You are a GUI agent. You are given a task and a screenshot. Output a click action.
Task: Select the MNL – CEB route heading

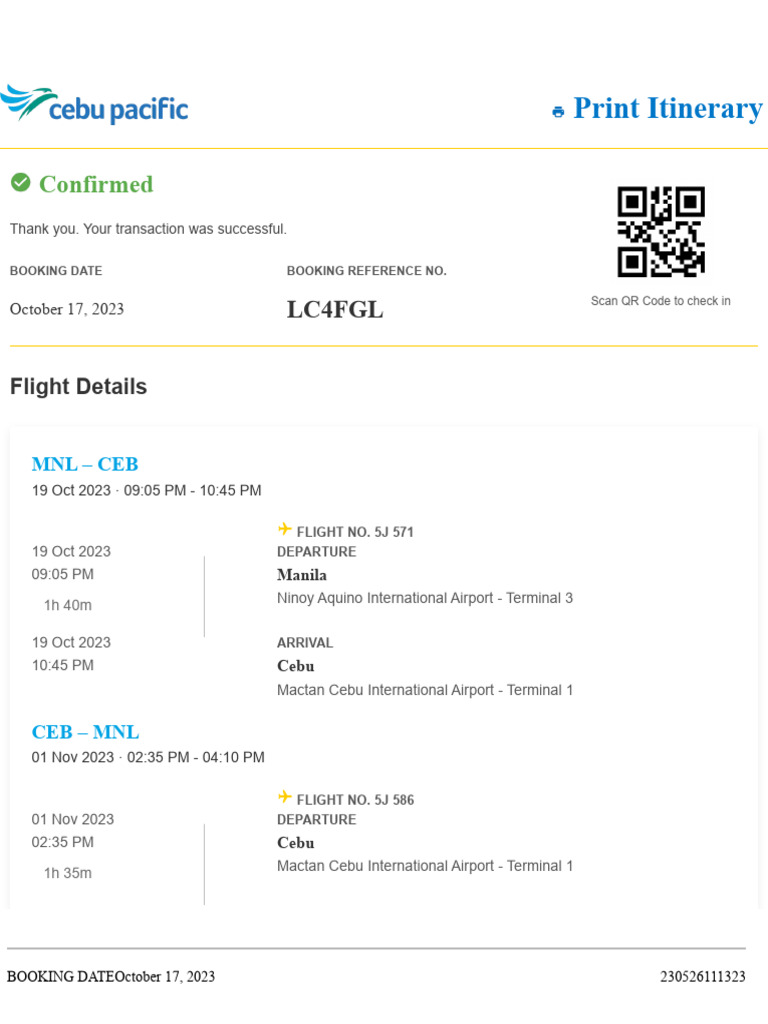coord(85,464)
